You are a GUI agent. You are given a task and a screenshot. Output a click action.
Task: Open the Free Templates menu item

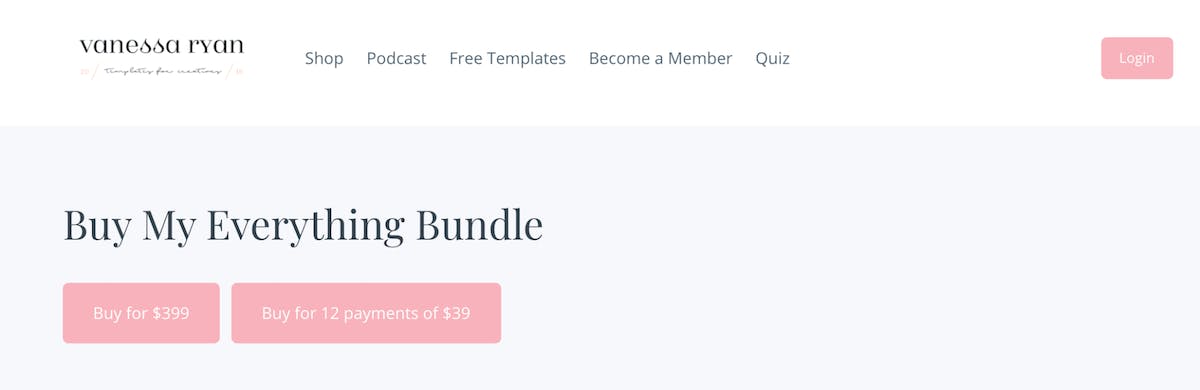[x=507, y=58]
